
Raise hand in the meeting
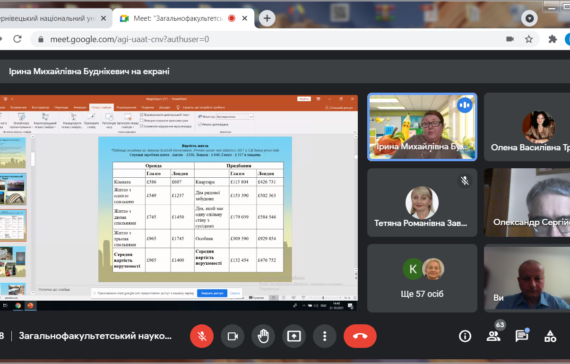pyautogui.click(x=263, y=336)
